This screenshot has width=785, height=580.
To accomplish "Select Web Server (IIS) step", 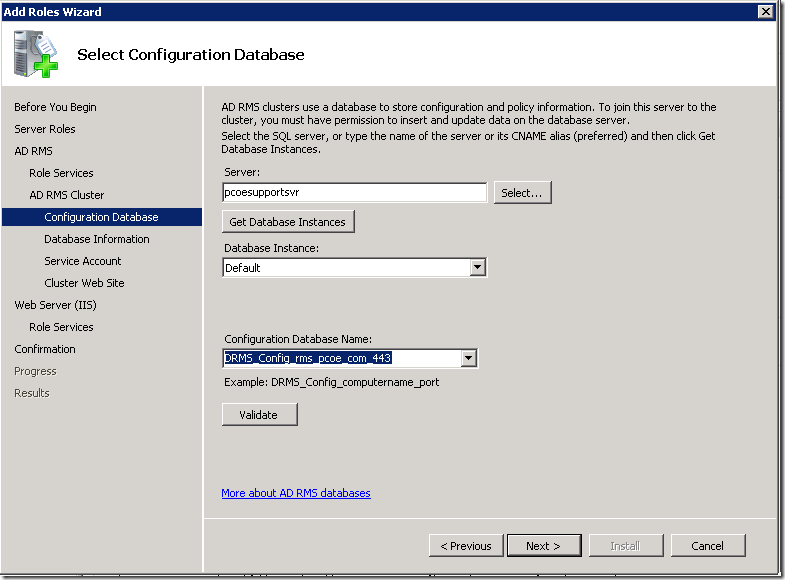I will (55, 305).
